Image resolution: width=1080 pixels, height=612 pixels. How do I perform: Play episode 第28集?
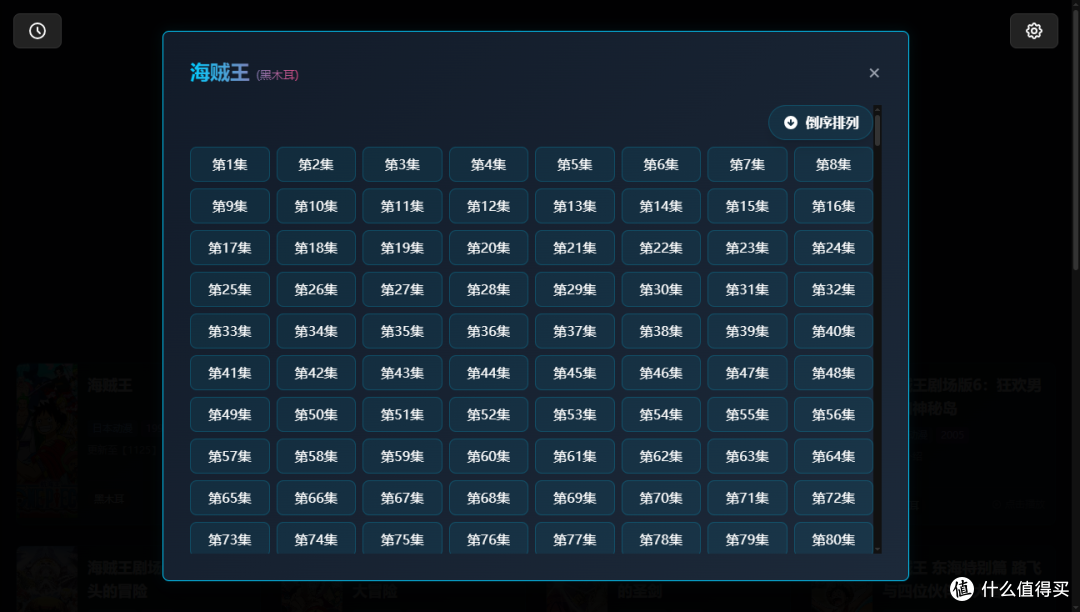pos(488,289)
